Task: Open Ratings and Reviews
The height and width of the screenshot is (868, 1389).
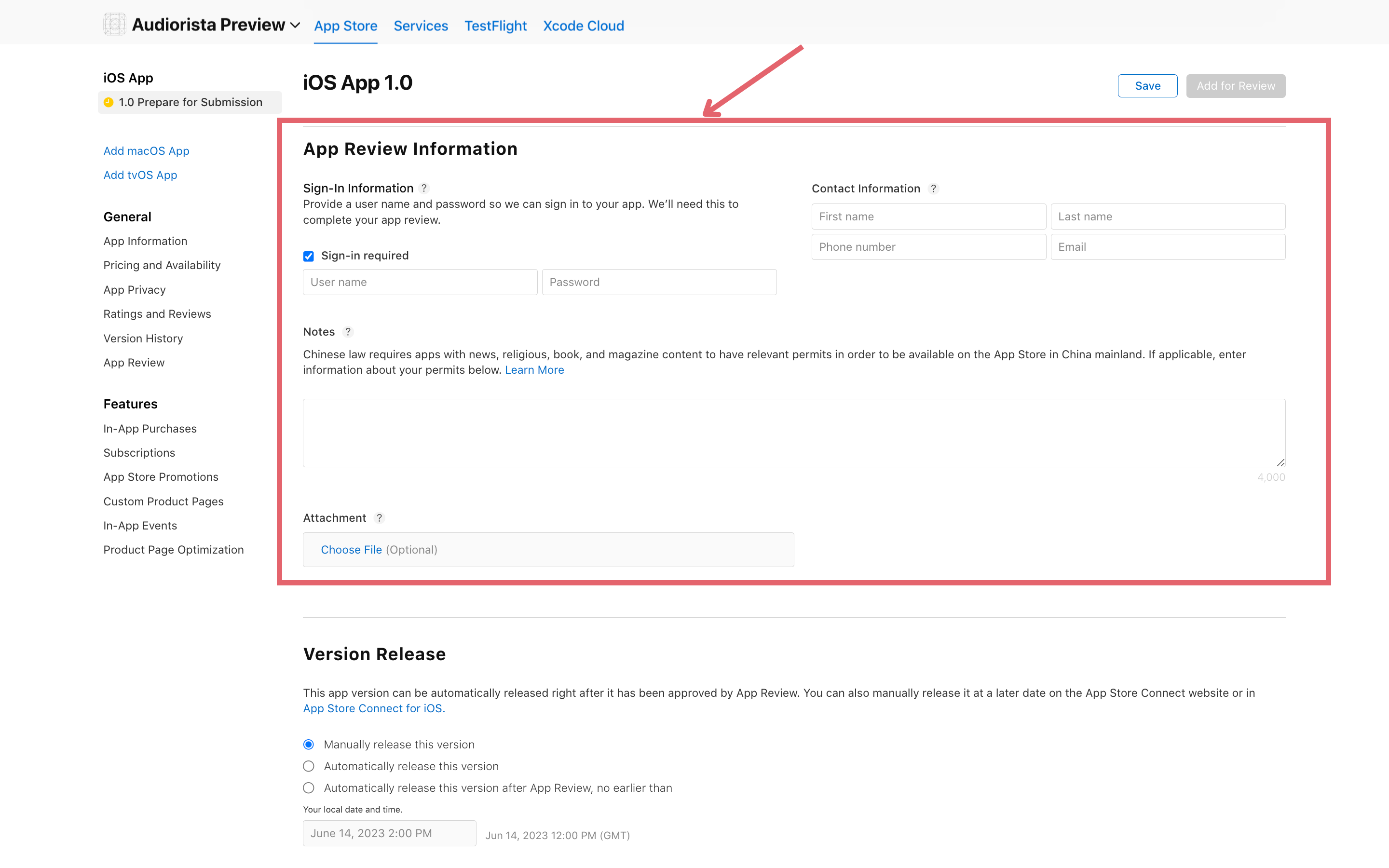Action: click(x=157, y=314)
